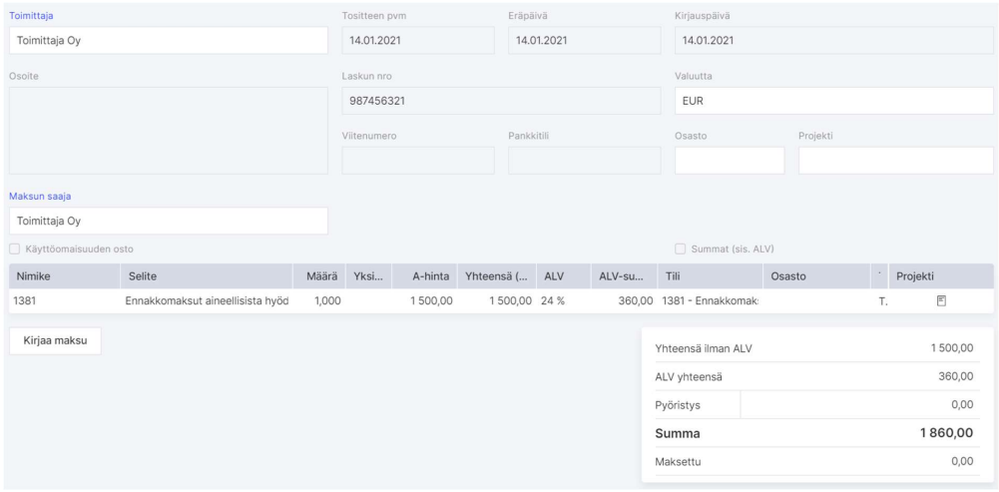Enable the Käyttöomaisuuden osto checkbox

14,248
